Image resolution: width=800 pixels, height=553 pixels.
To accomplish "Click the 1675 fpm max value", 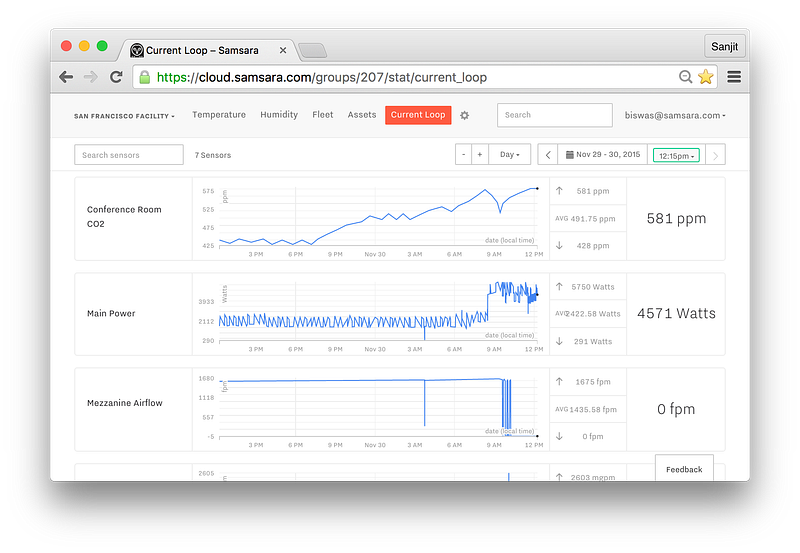I will 593,382.
